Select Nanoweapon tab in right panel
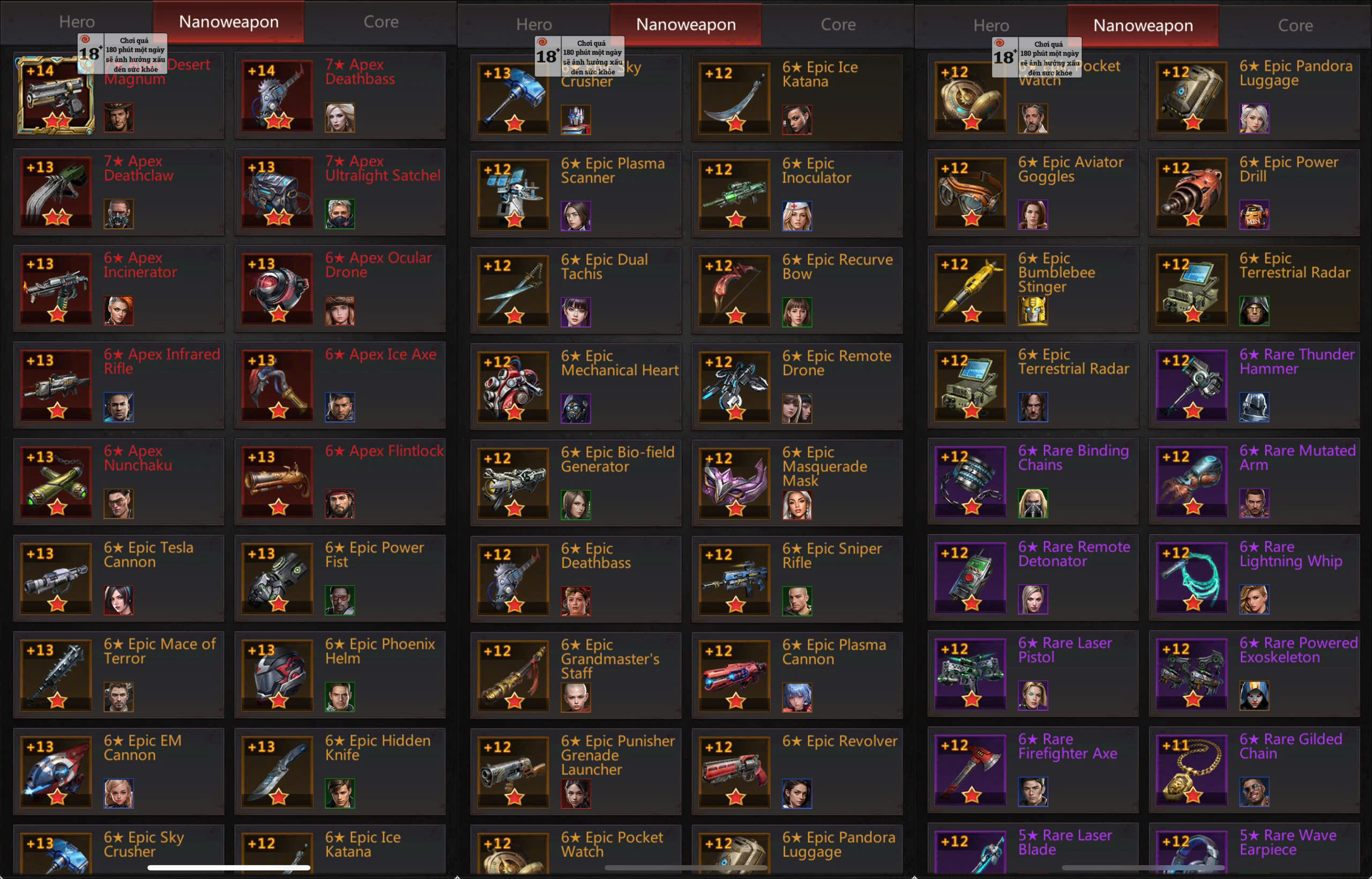Viewport: 1372px width, 879px height. (x=1143, y=26)
